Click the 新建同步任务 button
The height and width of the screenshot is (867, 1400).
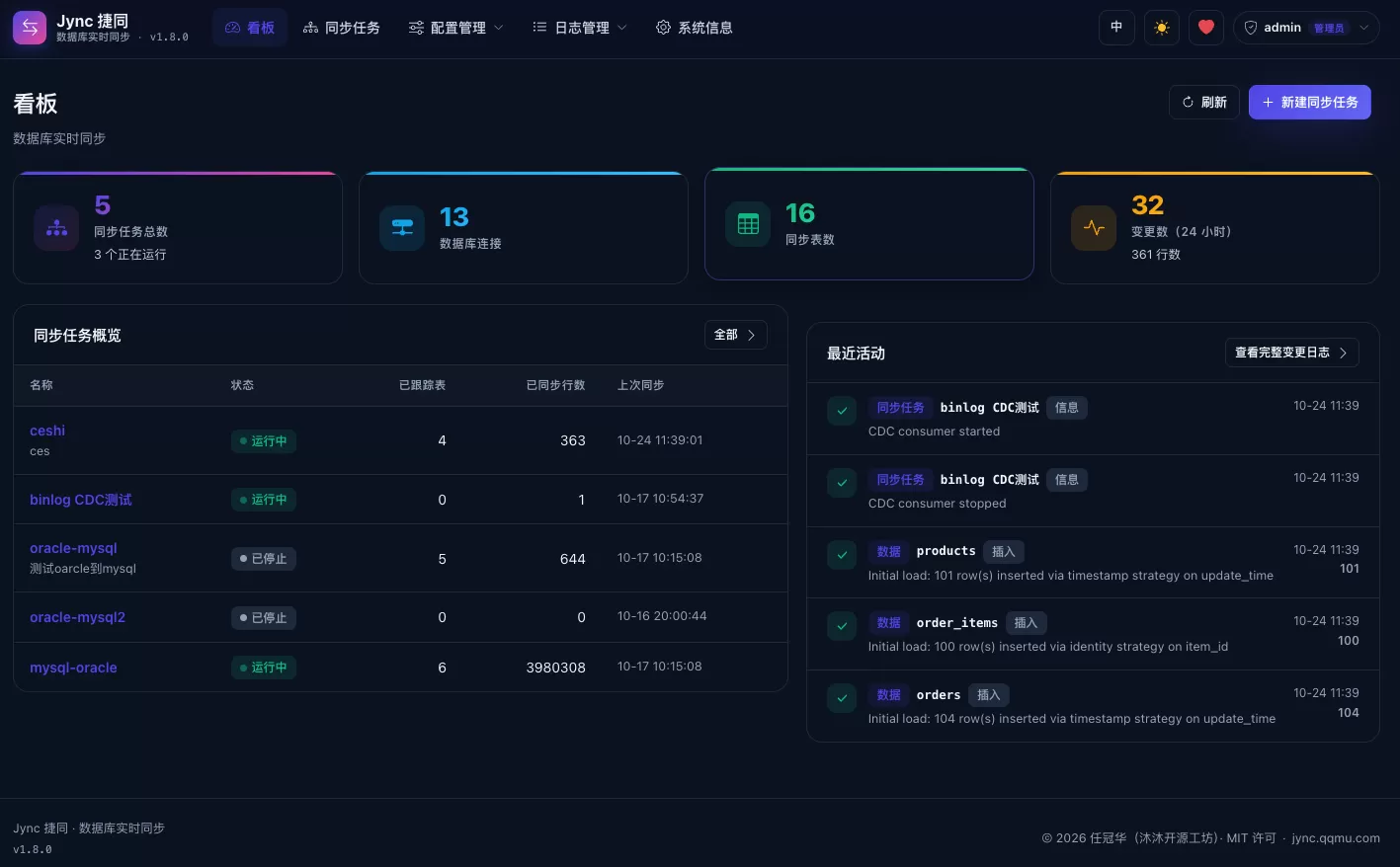coord(1310,102)
